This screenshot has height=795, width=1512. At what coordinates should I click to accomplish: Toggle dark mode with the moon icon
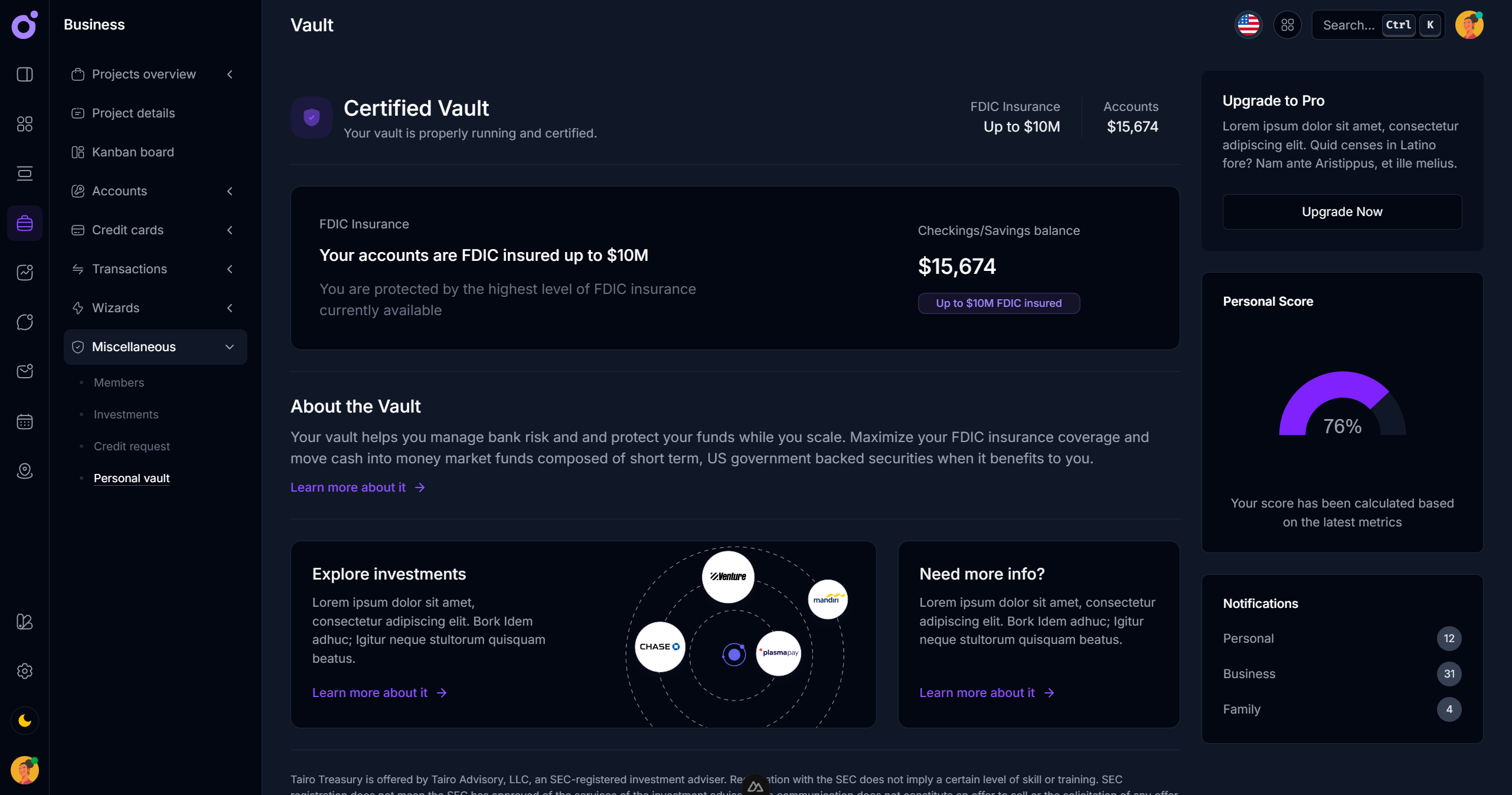tap(25, 721)
